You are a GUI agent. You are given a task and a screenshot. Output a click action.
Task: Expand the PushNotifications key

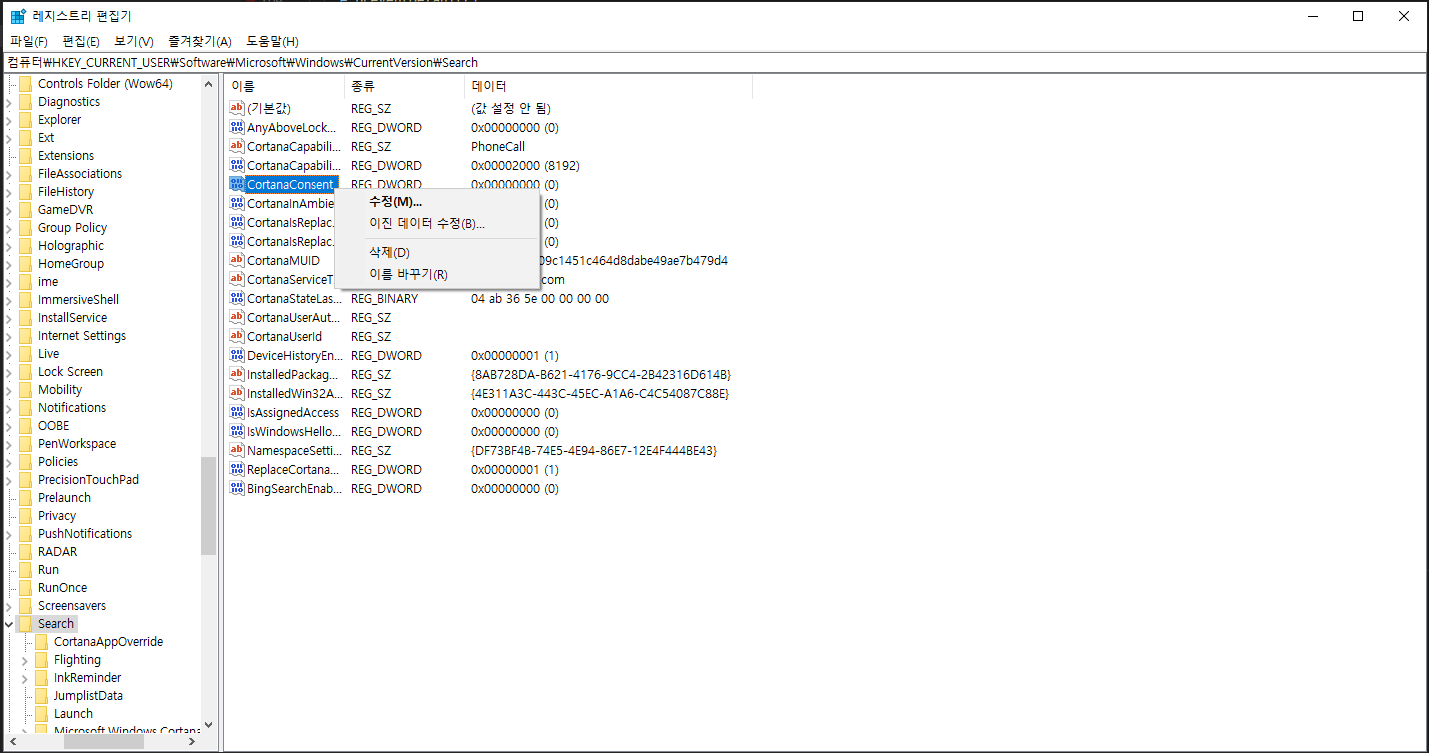click(9, 534)
